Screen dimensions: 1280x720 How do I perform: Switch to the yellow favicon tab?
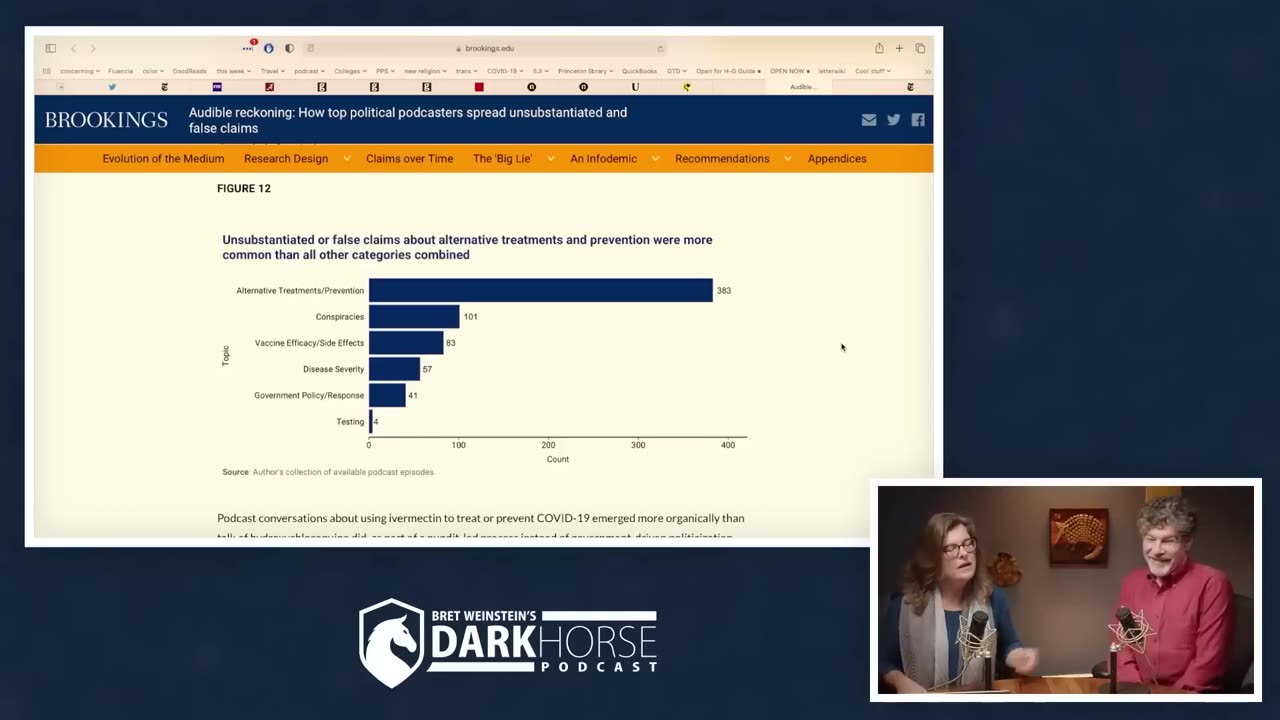(687, 87)
